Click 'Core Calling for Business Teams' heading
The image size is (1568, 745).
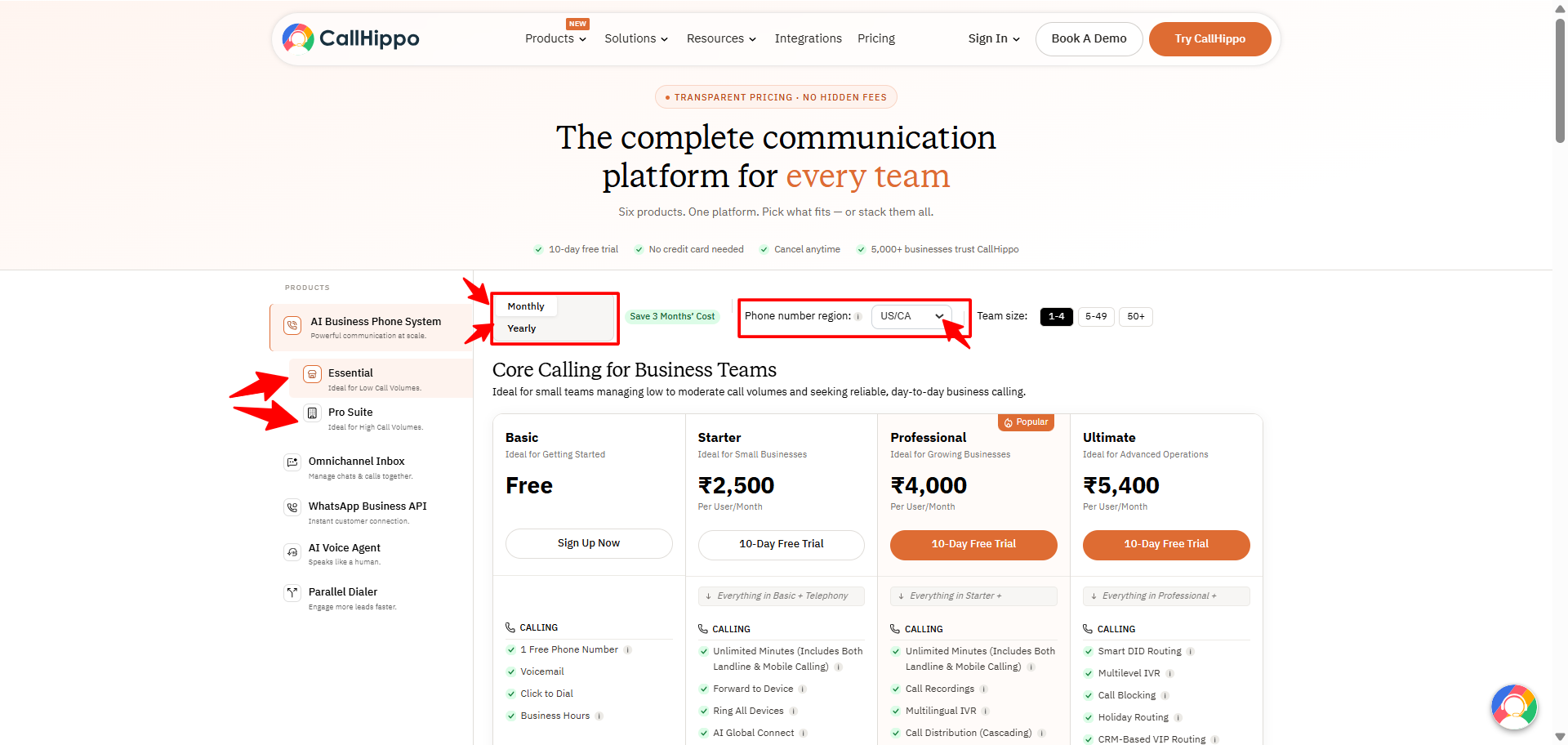point(635,370)
